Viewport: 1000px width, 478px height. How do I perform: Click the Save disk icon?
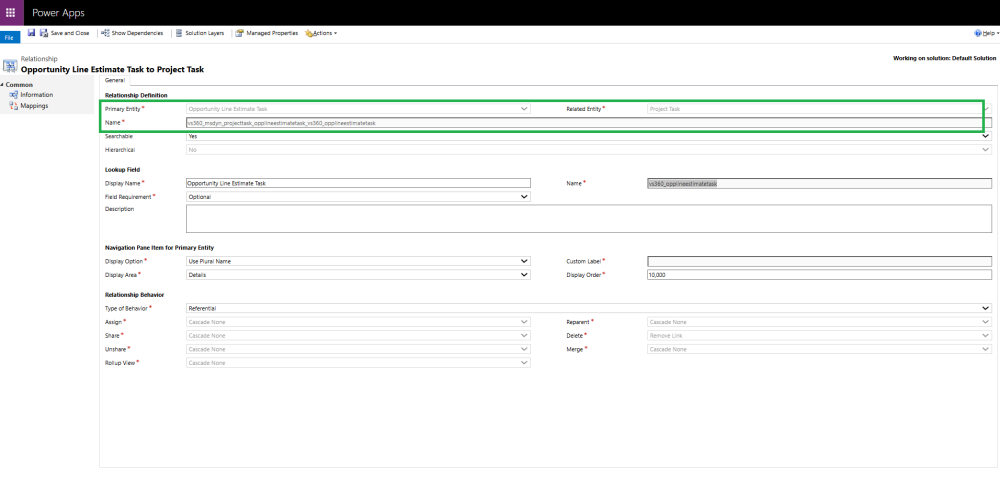pos(31,33)
